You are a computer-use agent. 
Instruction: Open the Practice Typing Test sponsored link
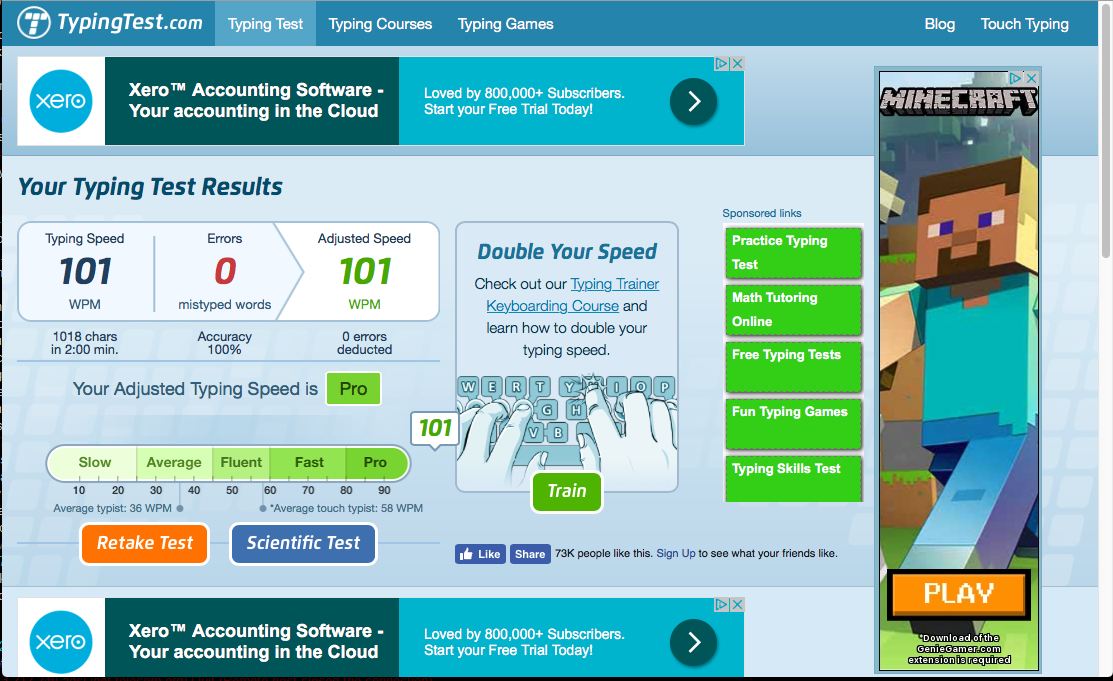(794, 253)
